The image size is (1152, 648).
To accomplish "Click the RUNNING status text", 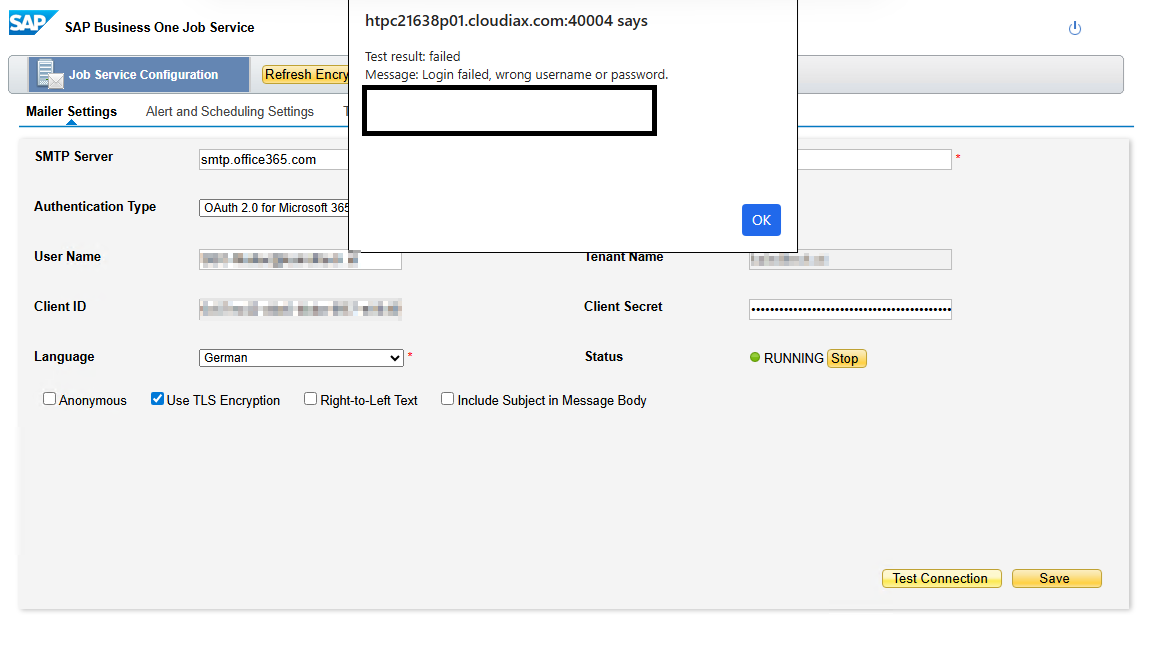I will tap(793, 358).
